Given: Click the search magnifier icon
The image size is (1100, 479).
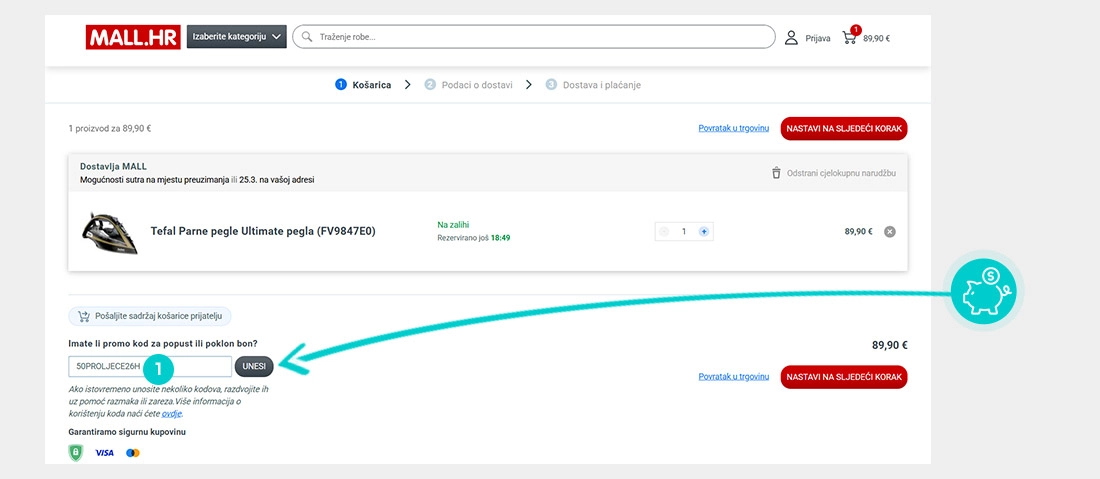Looking at the screenshot, I should pyautogui.click(x=308, y=37).
